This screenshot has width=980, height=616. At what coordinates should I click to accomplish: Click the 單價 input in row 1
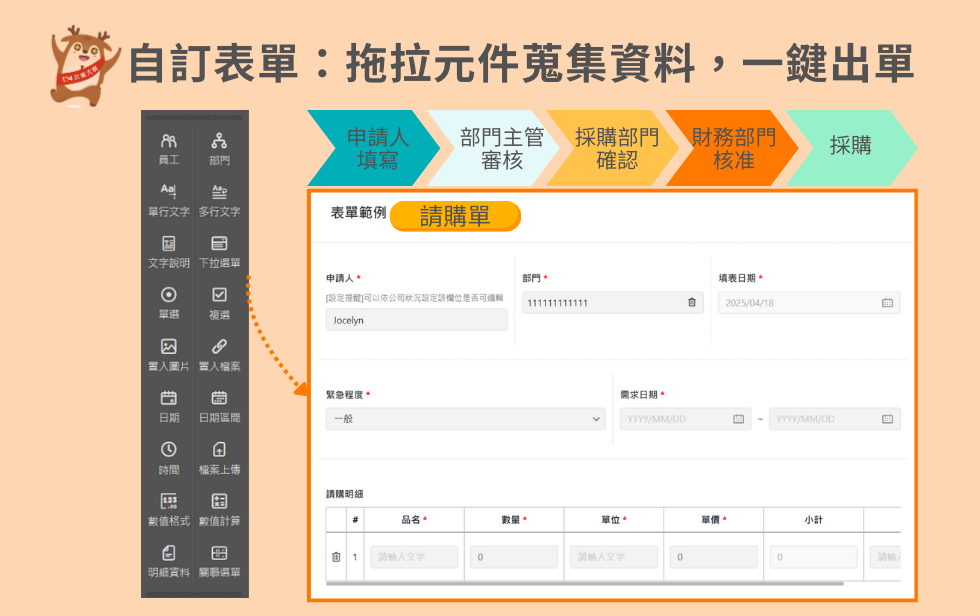tap(714, 557)
